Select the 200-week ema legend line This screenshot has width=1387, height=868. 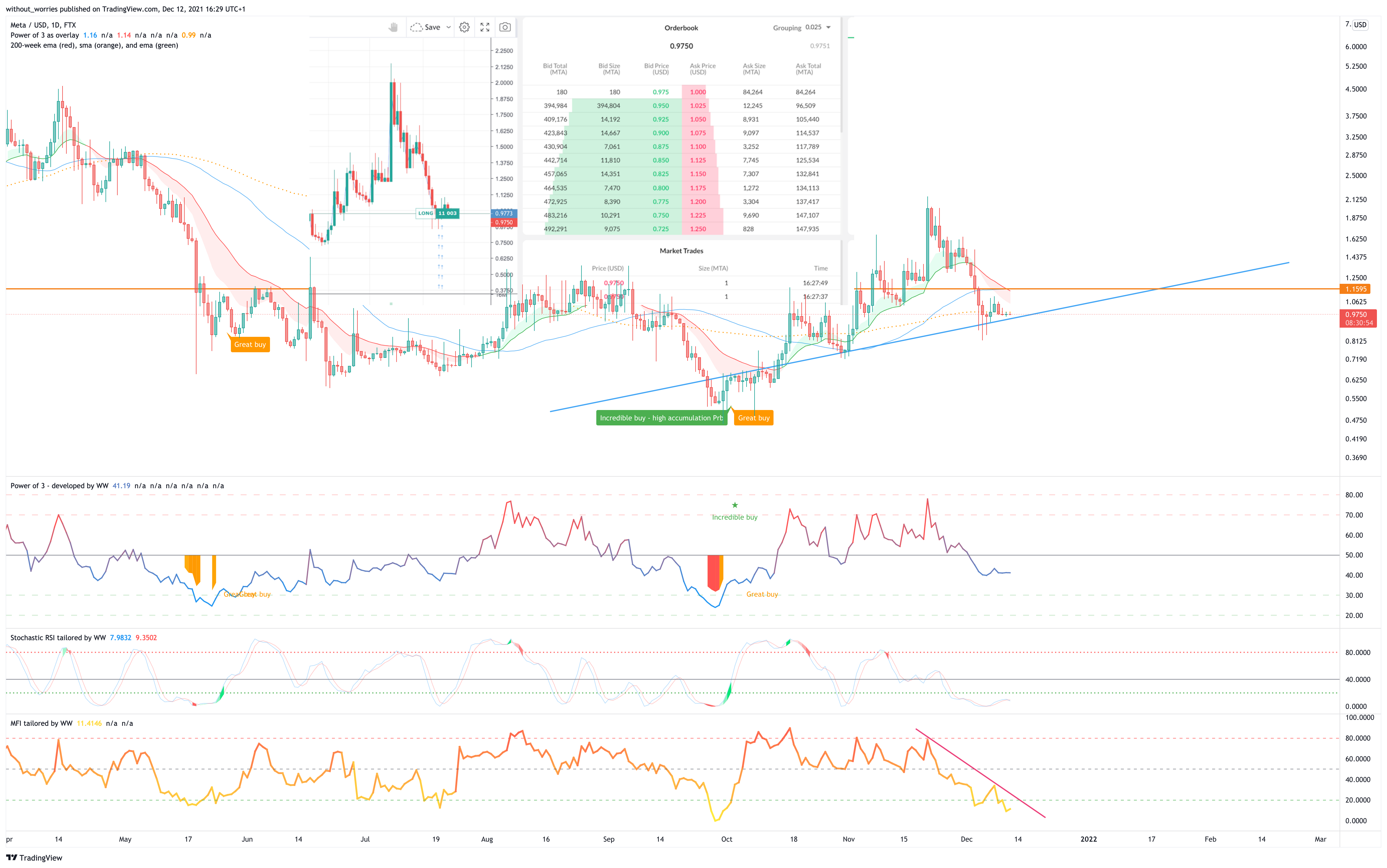[x=94, y=45]
